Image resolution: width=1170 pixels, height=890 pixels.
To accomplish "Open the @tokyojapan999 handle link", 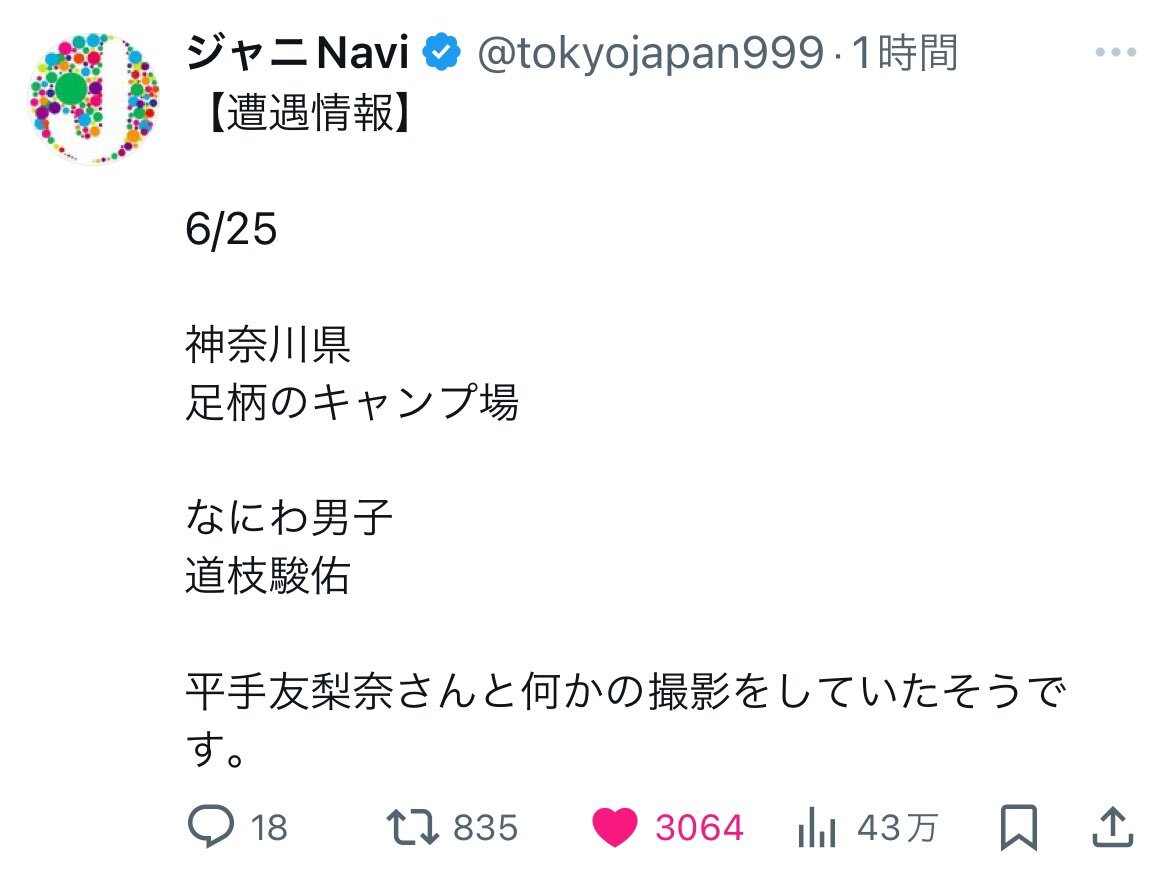I will 650,54.
